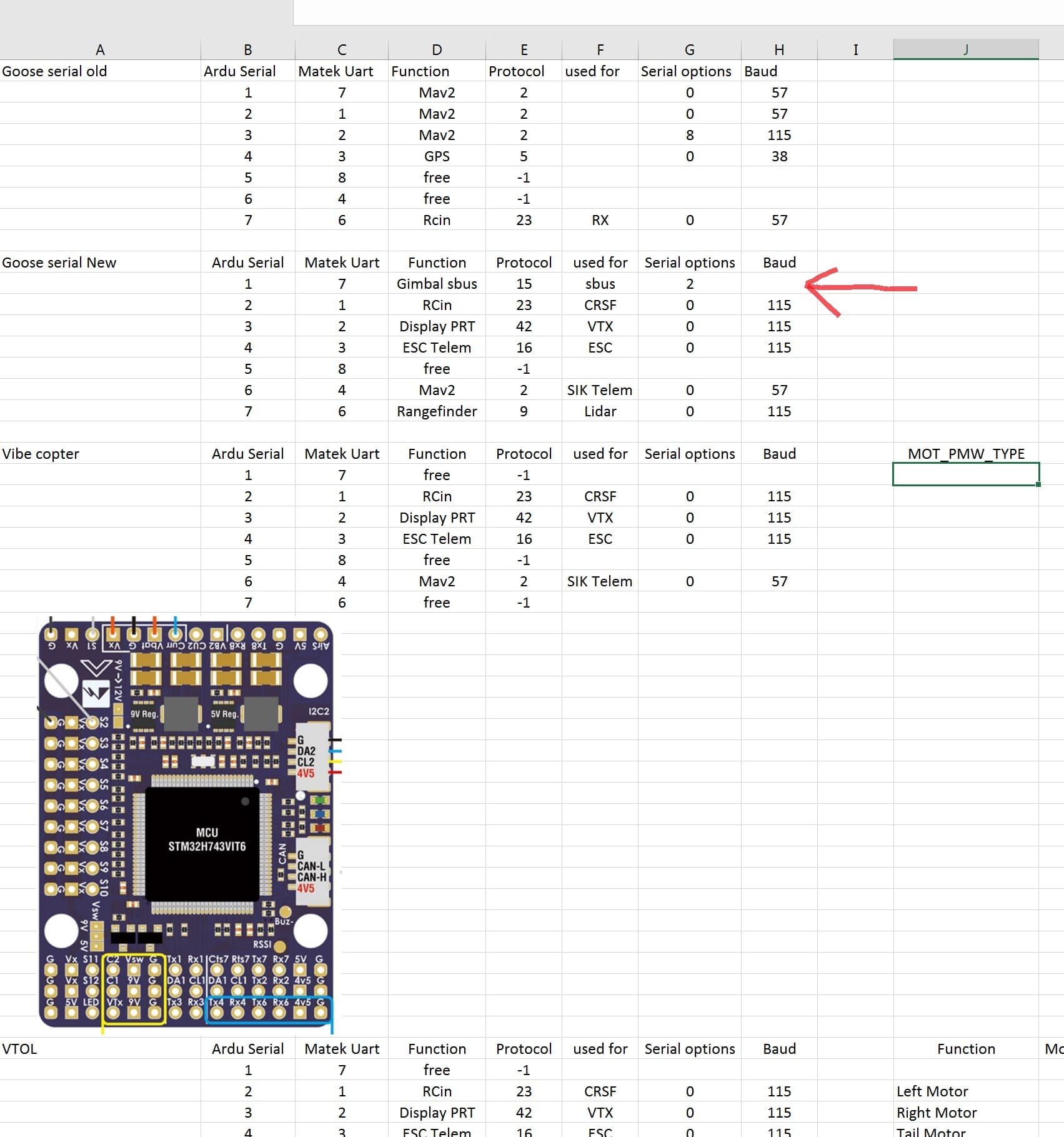Select the 'MOT_PMW_TYPE' header cell
The image size is (1064, 1137).
pyautogui.click(x=966, y=454)
